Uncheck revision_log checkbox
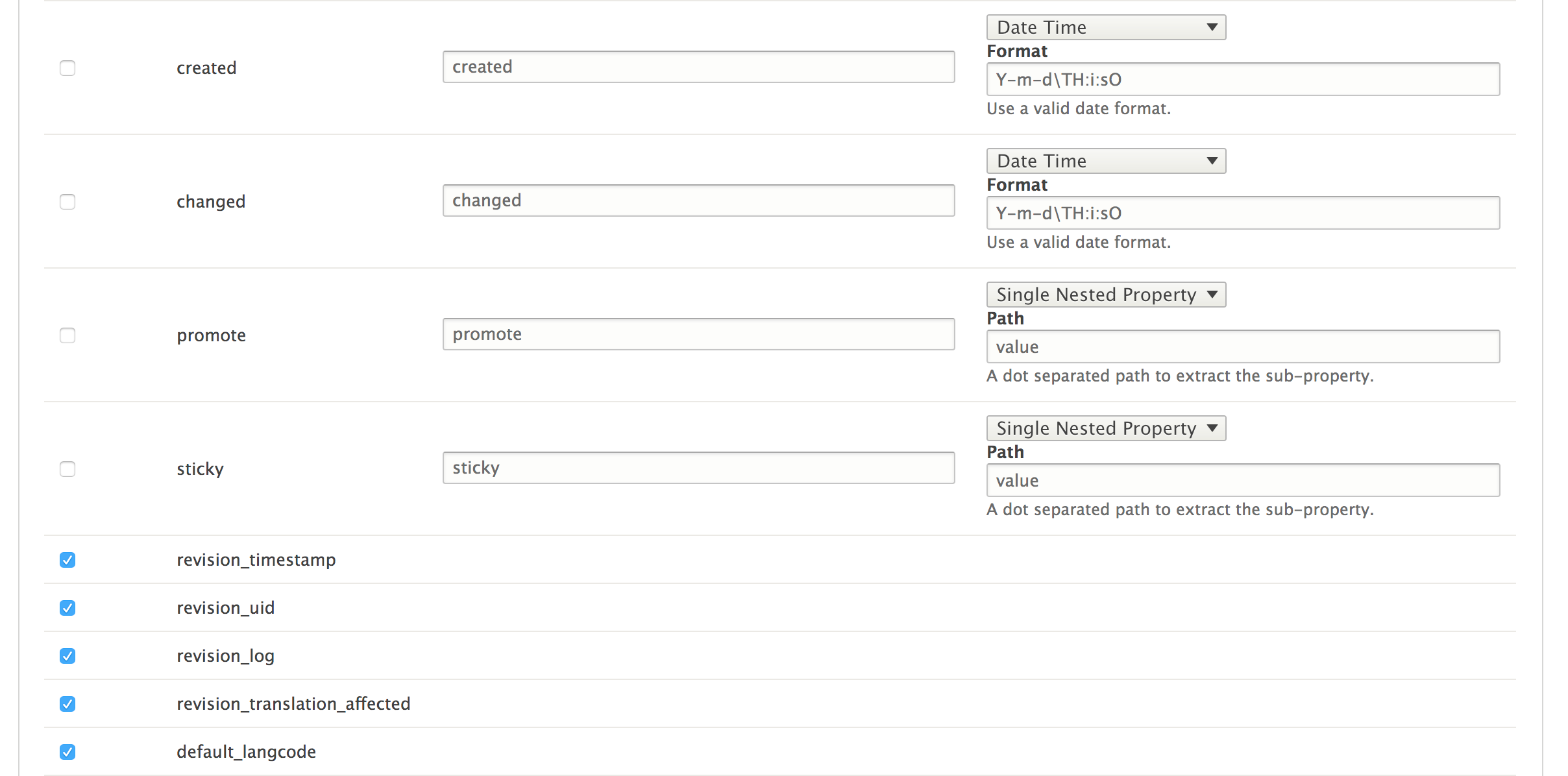Screen dimensions: 1568x776 pyautogui.click(x=67, y=656)
